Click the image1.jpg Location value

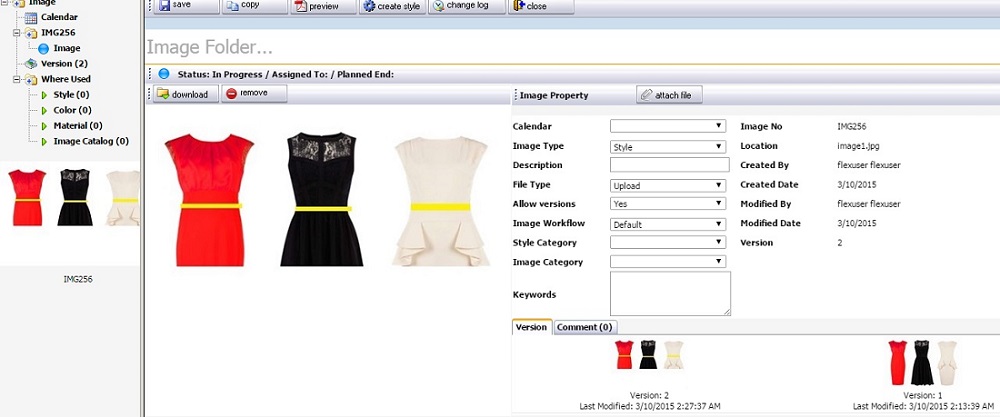click(x=858, y=146)
